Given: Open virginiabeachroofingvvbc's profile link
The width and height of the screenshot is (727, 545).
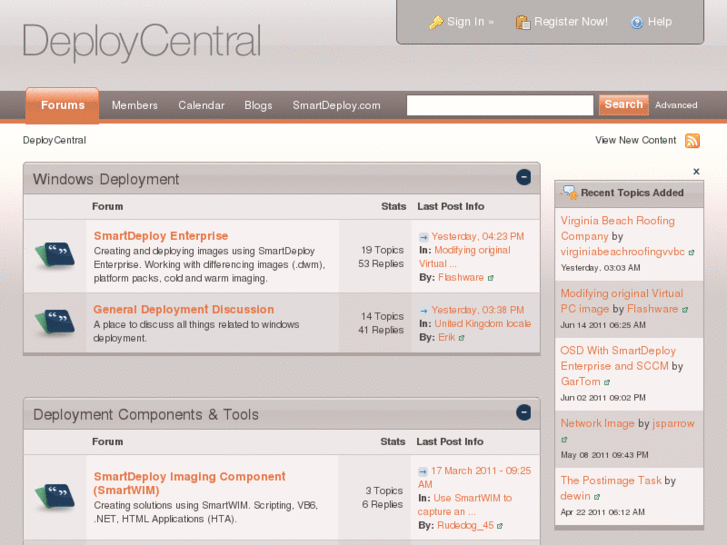Looking at the screenshot, I should [x=622, y=251].
